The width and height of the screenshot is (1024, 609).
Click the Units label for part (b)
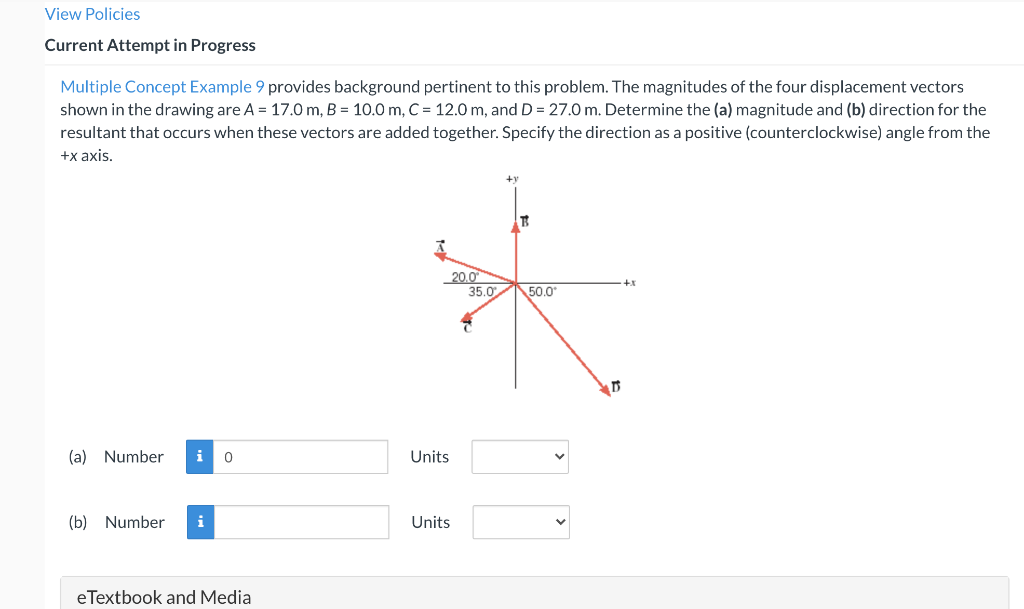429,521
